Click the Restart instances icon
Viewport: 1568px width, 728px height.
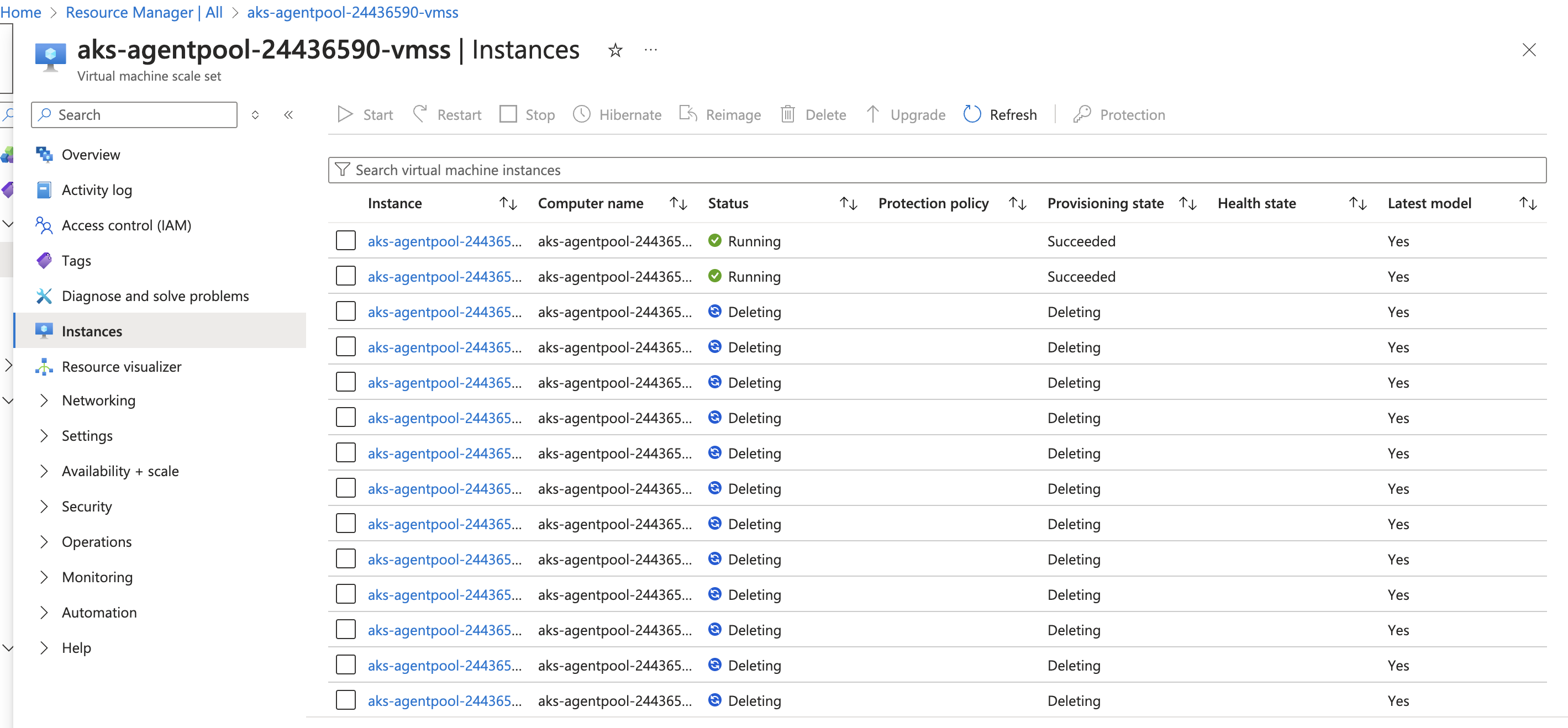(x=419, y=114)
